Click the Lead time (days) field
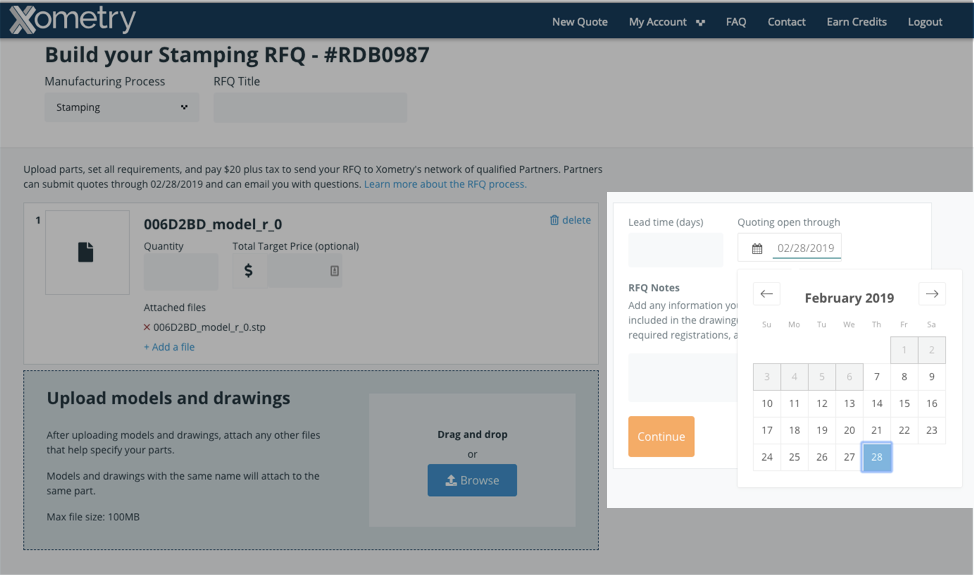The width and height of the screenshot is (974, 575). [675, 250]
